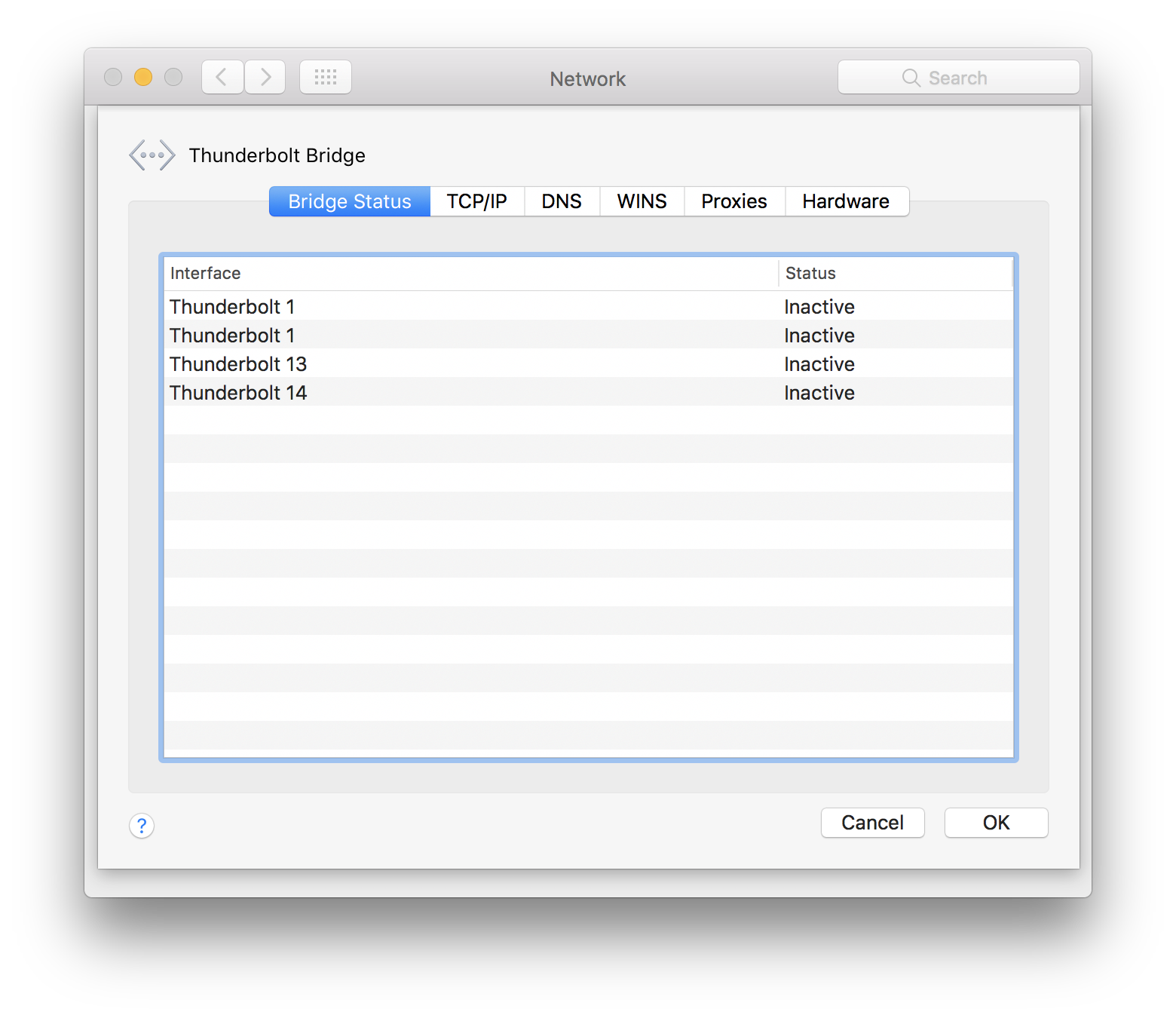Open the Proxies tab
Image resolution: width=1176 pixels, height=1018 pixels.
pyautogui.click(x=734, y=201)
